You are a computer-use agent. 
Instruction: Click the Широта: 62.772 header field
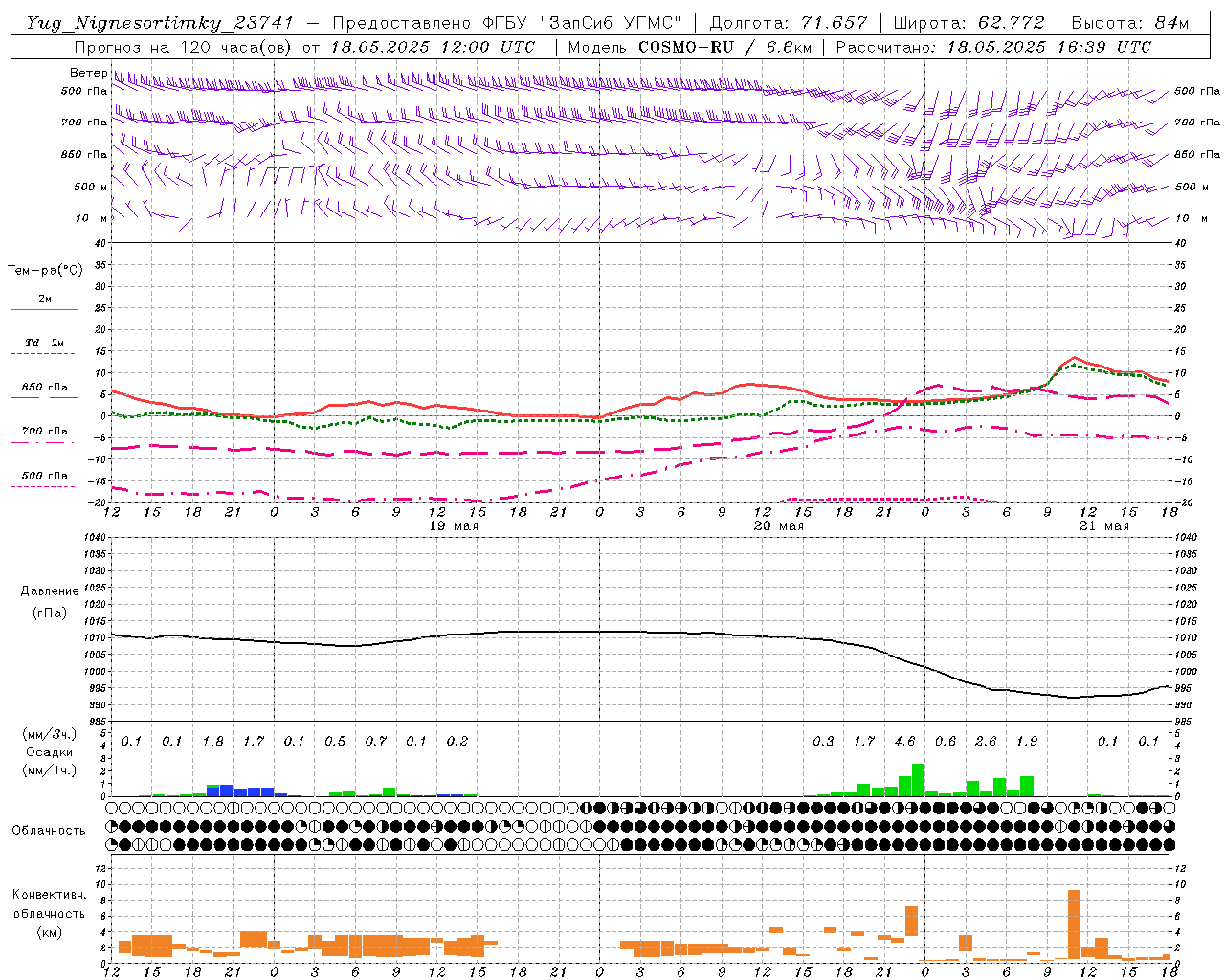pos(969,23)
